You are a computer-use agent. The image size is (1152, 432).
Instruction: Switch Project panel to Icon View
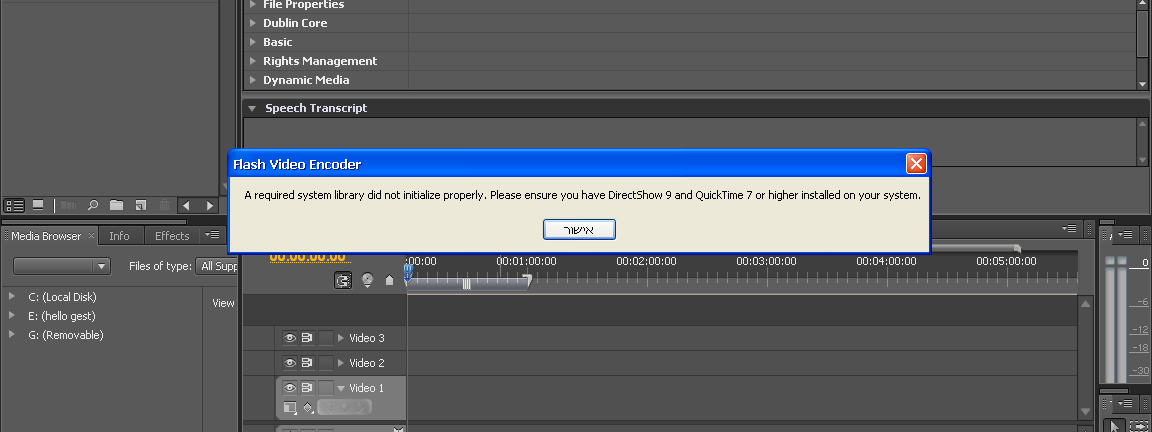[38, 206]
